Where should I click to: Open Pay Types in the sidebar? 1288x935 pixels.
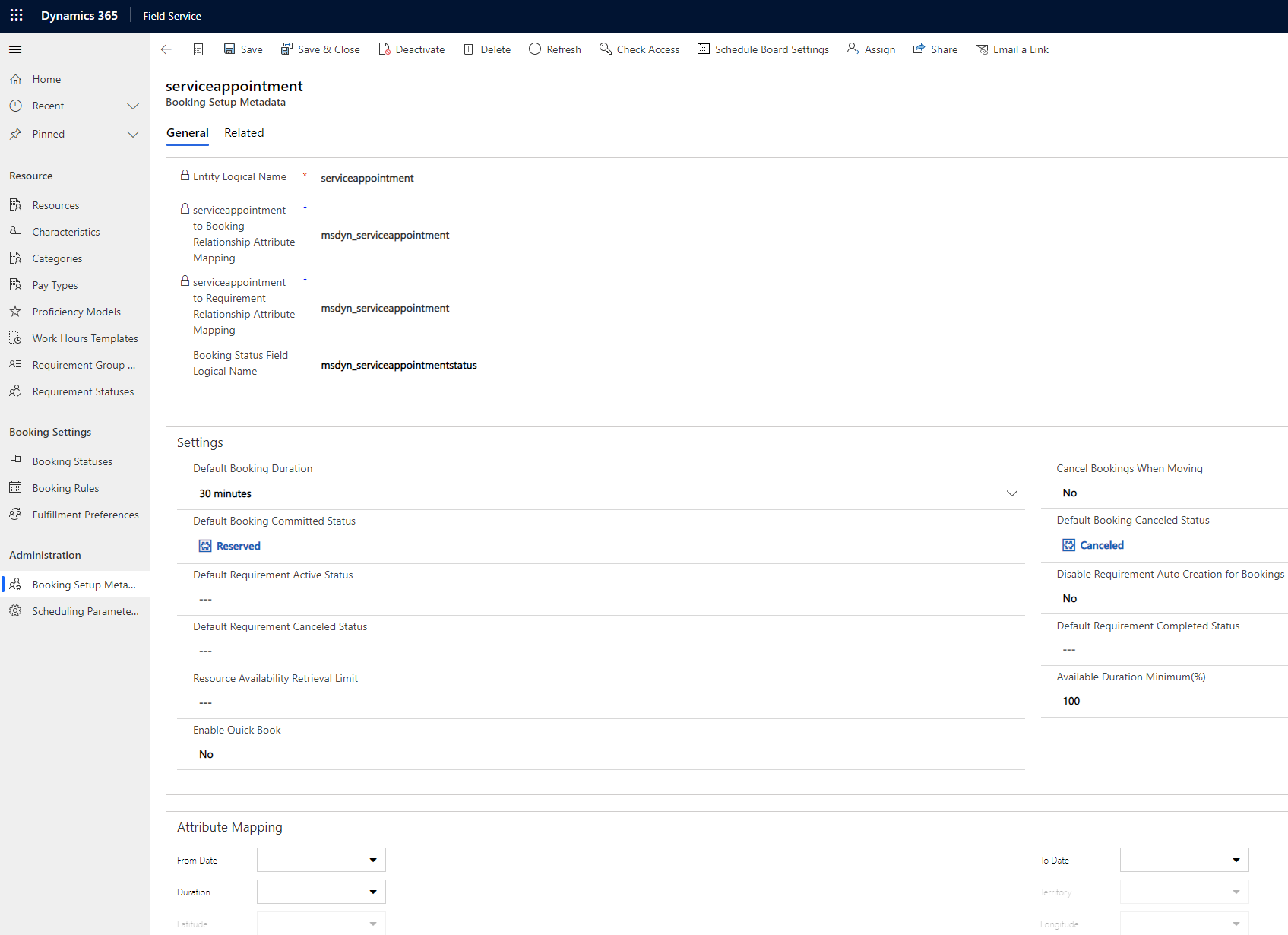coord(75,285)
